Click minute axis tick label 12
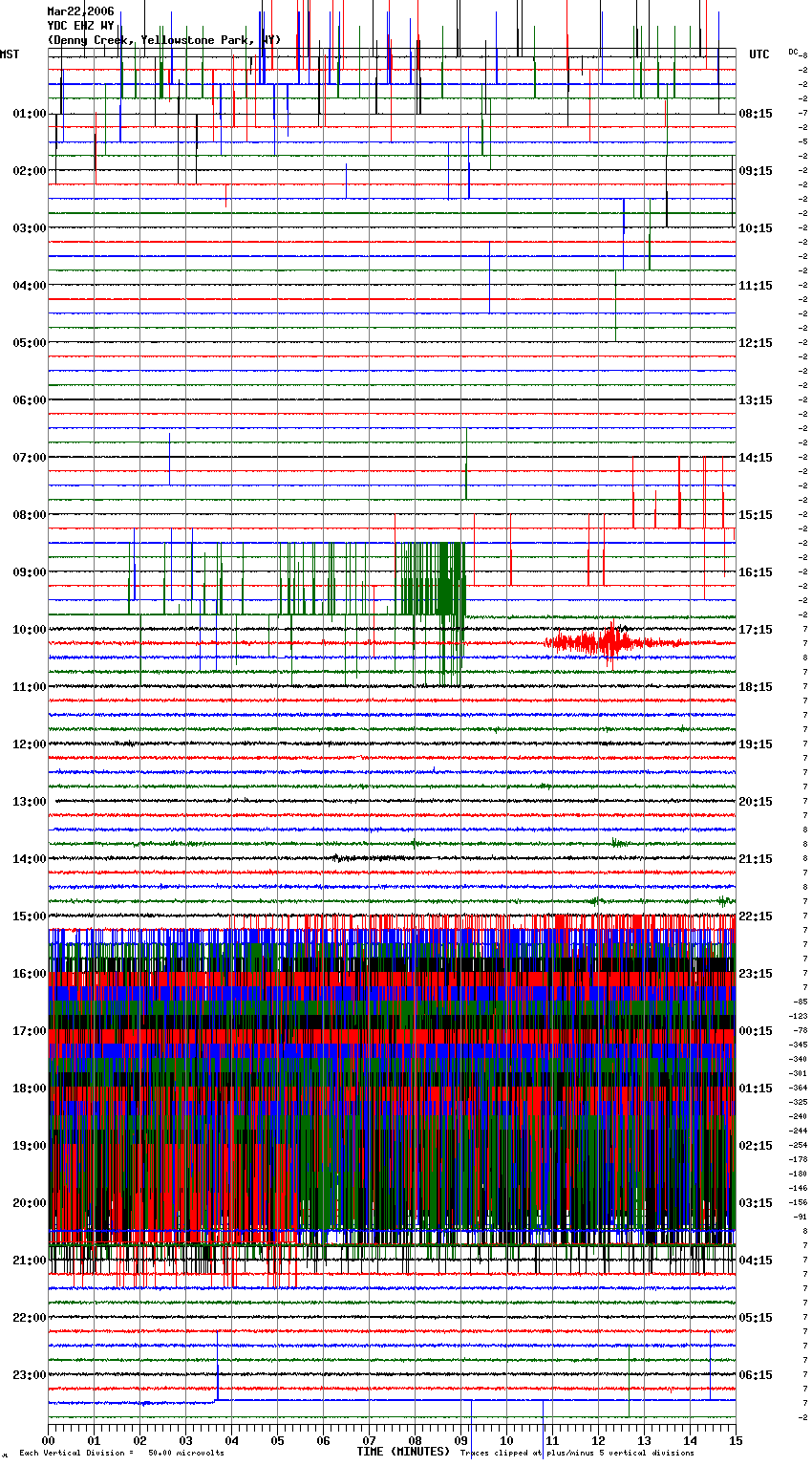 click(598, 1440)
